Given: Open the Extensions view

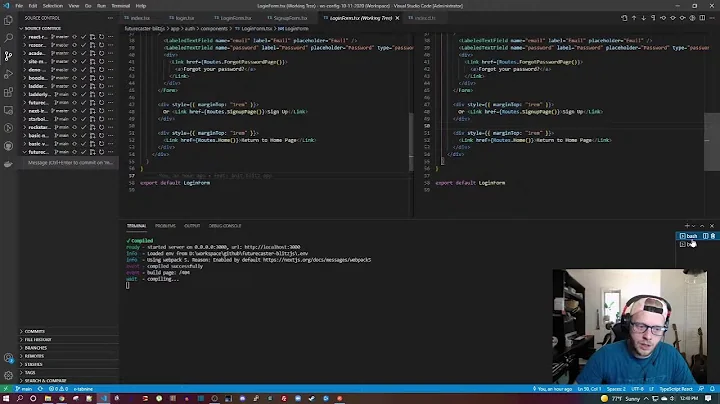Looking at the screenshot, I should tap(8, 92).
